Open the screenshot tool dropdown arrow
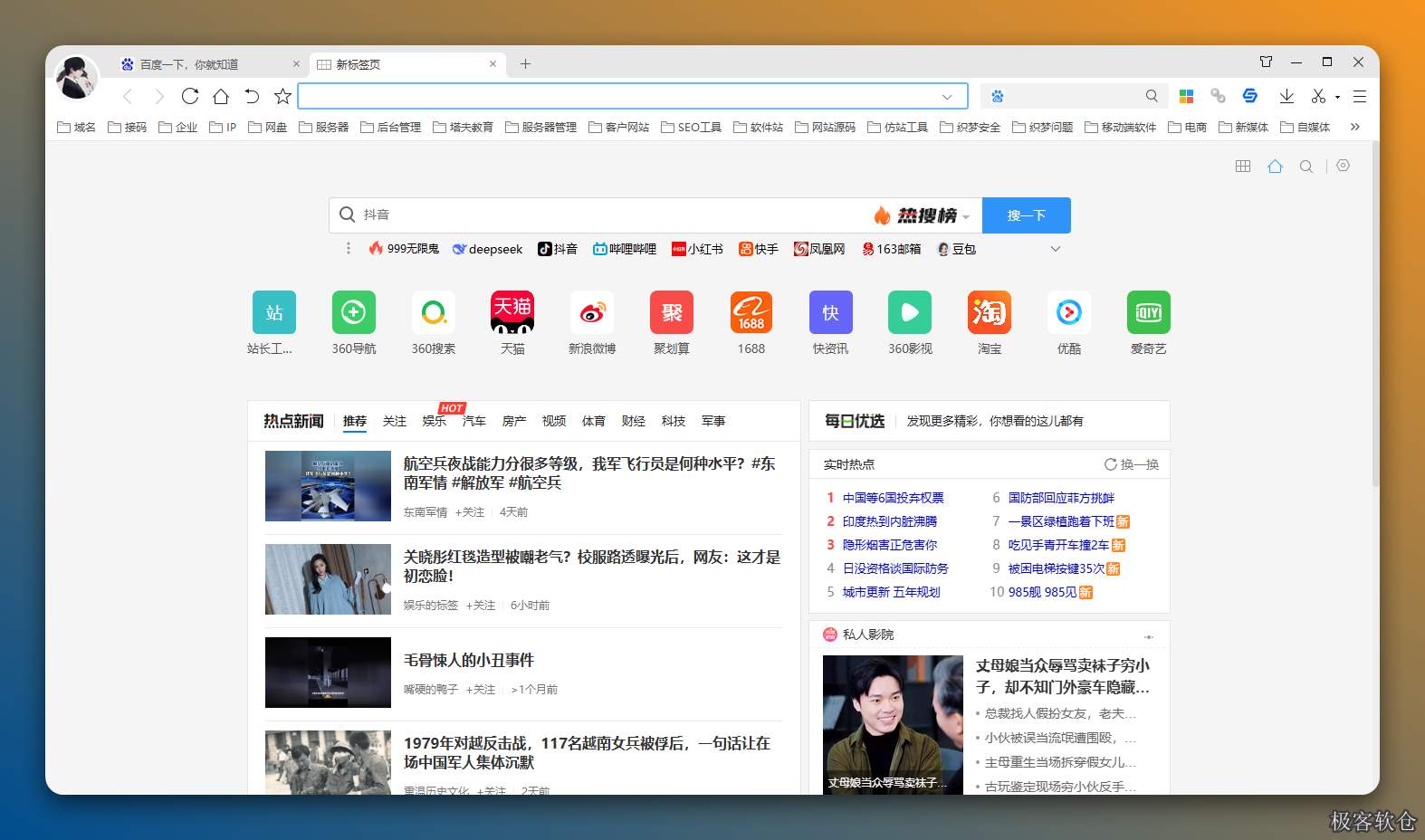This screenshot has height=840, width=1425. click(1337, 97)
